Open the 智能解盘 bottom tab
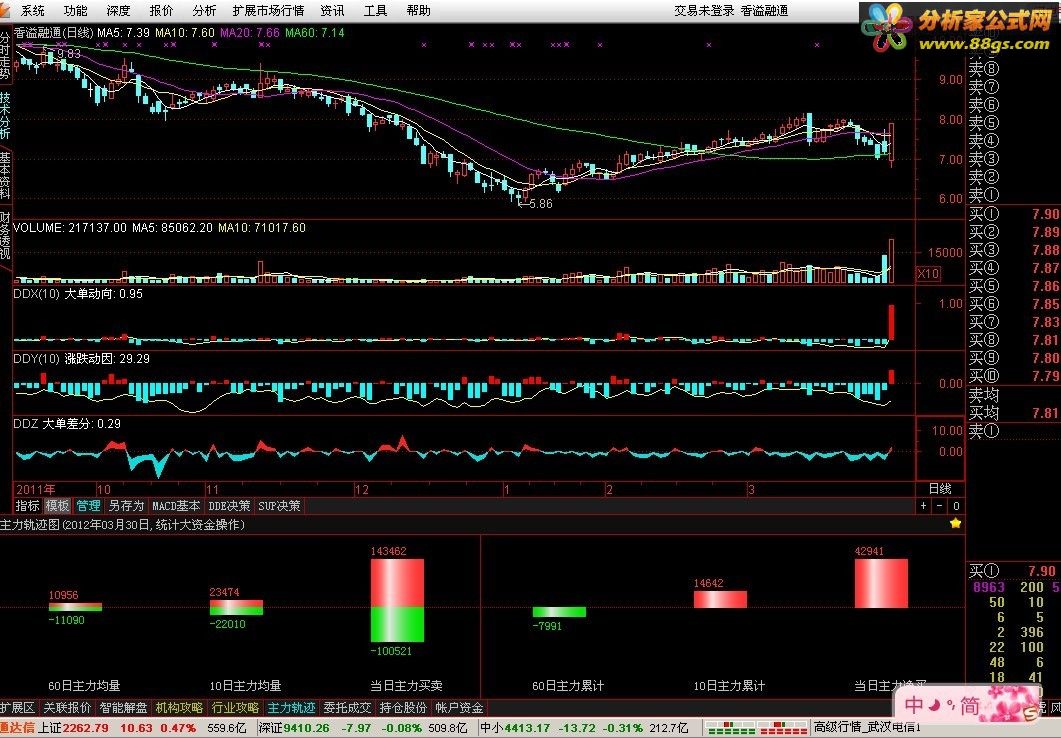This screenshot has width=1061, height=738. pos(123,708)
